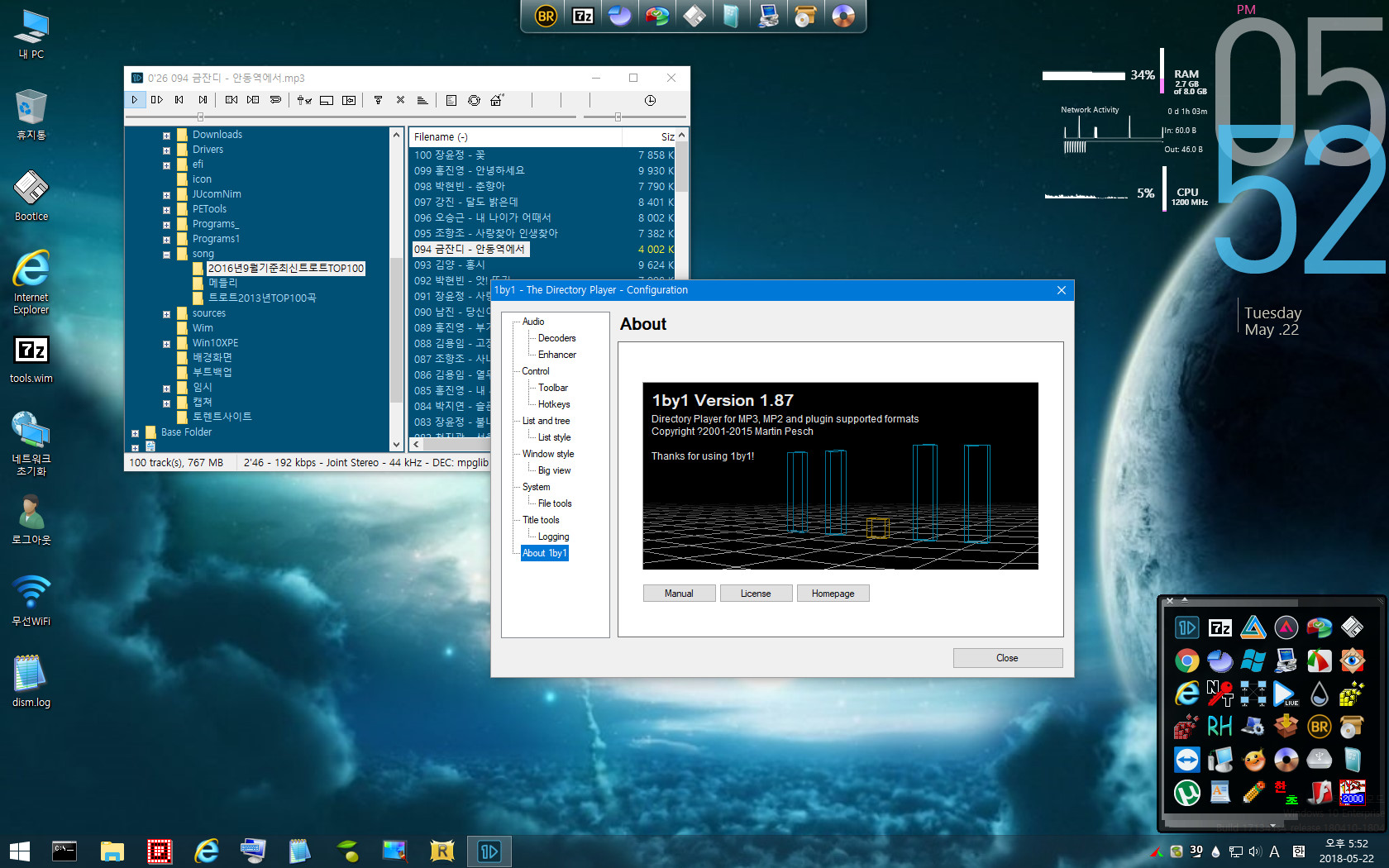Click the big view window icon

[x=327, y=100]
